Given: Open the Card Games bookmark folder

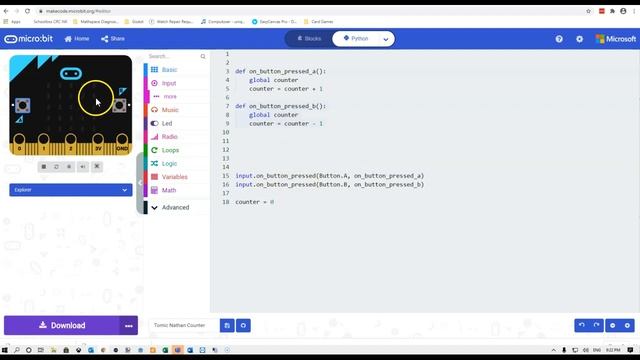Looking at the screenshot, I should pyautogui.click(x=318, y=22).
